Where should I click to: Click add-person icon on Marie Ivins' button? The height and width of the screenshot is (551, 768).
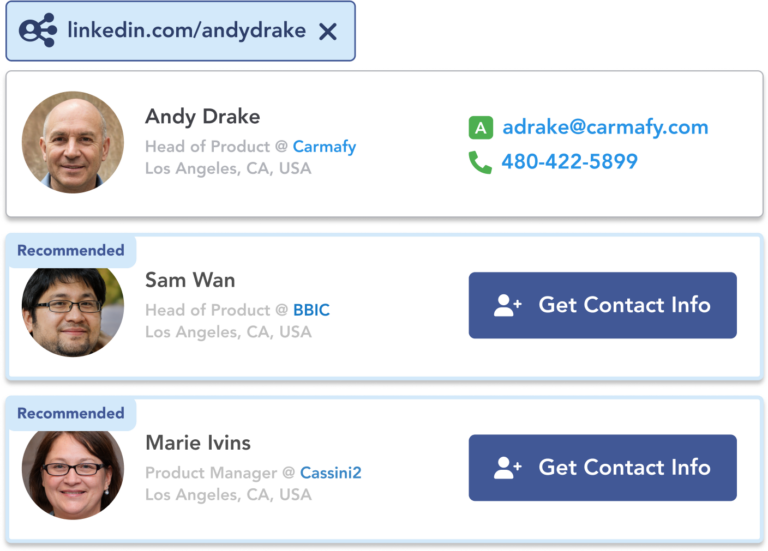click(x=507, y=468)
